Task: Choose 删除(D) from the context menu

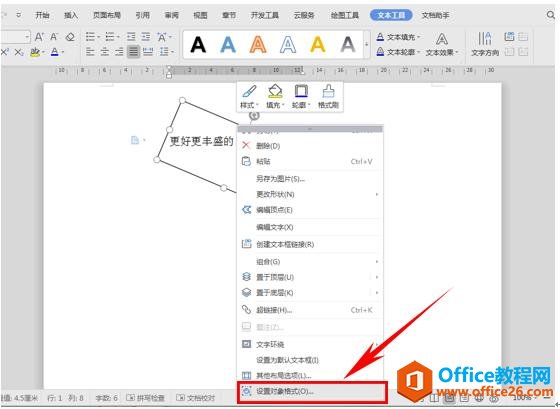Action: tap(310, 146)
